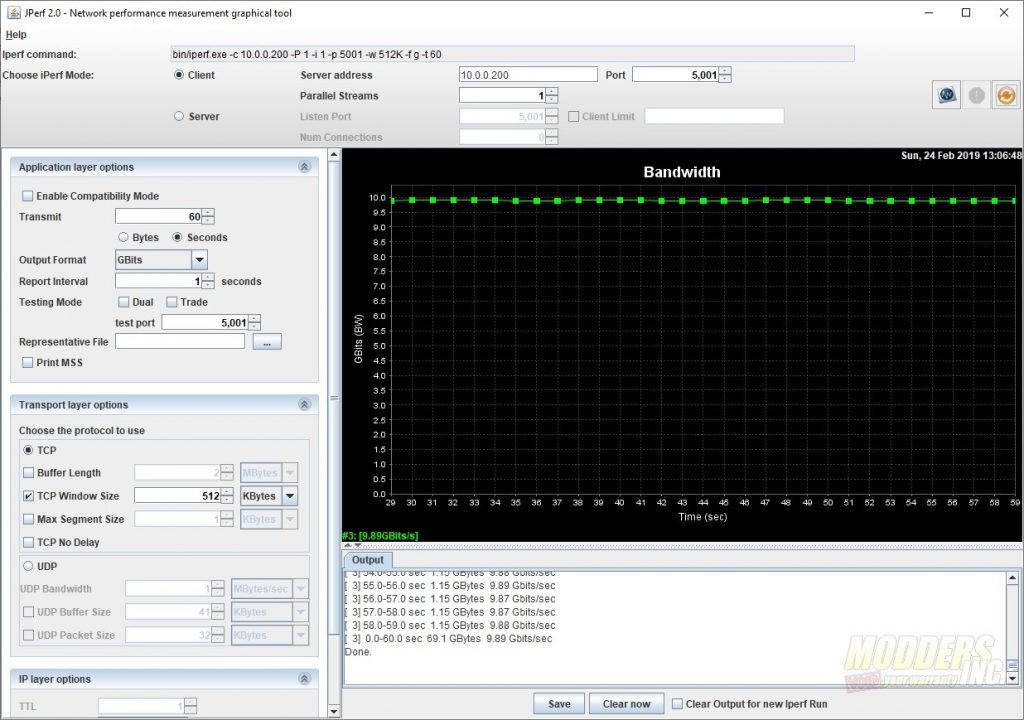Screen dimensions: 1024x720
Task: Collapse IP layer options panel
Action: tap(304, 679)
